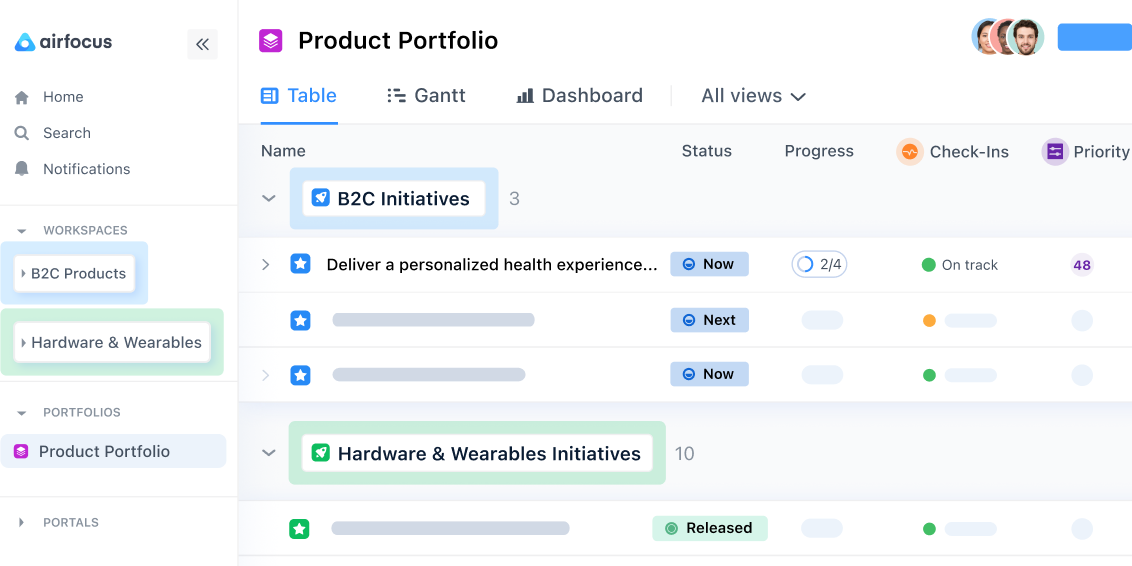This screenshot has height=566, width=1132.
Task: Switch to the Gantt tab
Action: point(427,96)
